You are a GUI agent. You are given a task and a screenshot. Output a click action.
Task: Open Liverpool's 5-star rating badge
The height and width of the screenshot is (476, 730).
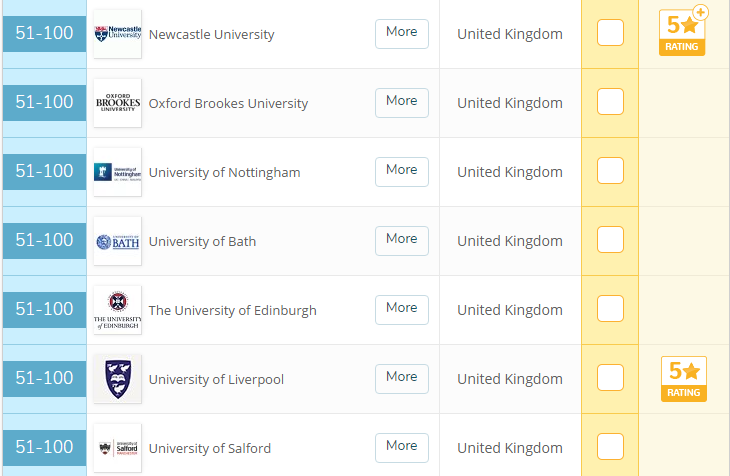(x=683, y=379)
